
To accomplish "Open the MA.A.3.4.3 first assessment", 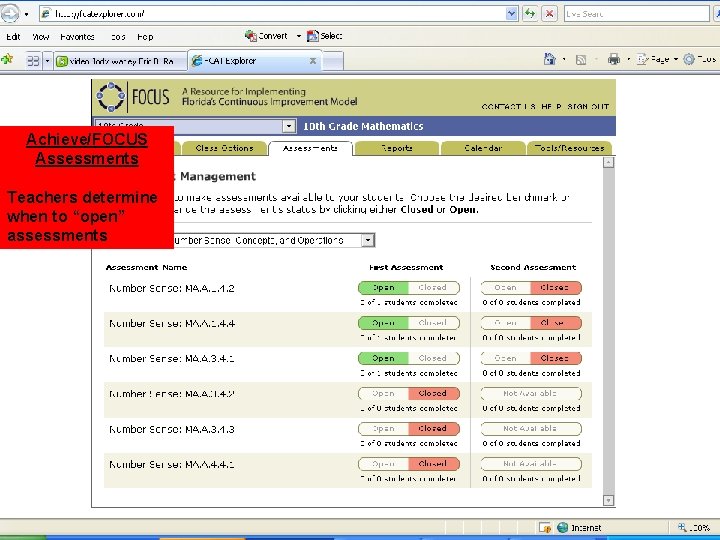I will coord(383,428).
